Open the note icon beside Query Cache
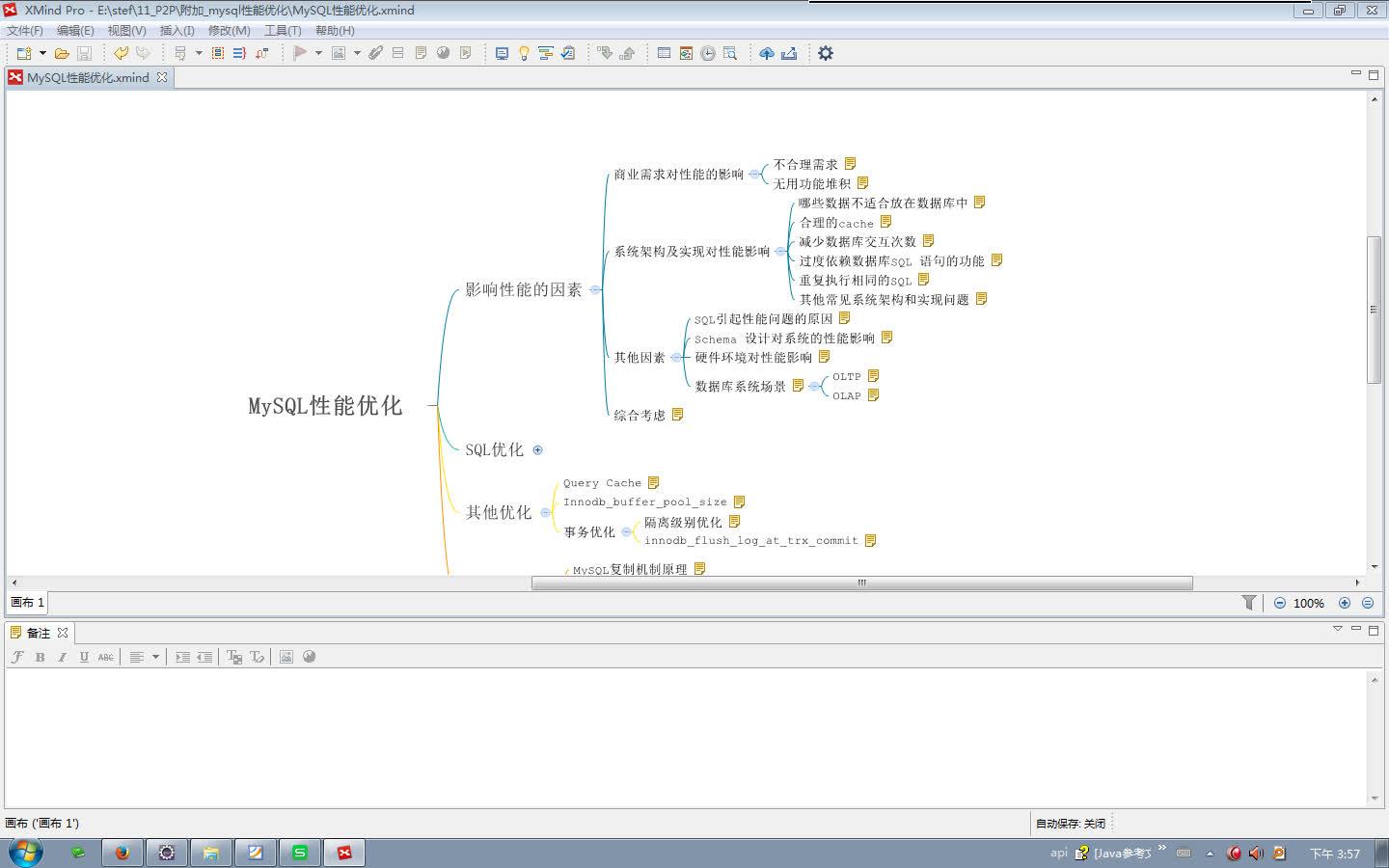This screenshot has height=868, width=1389. pyautogui.click(x=654, y=482)
